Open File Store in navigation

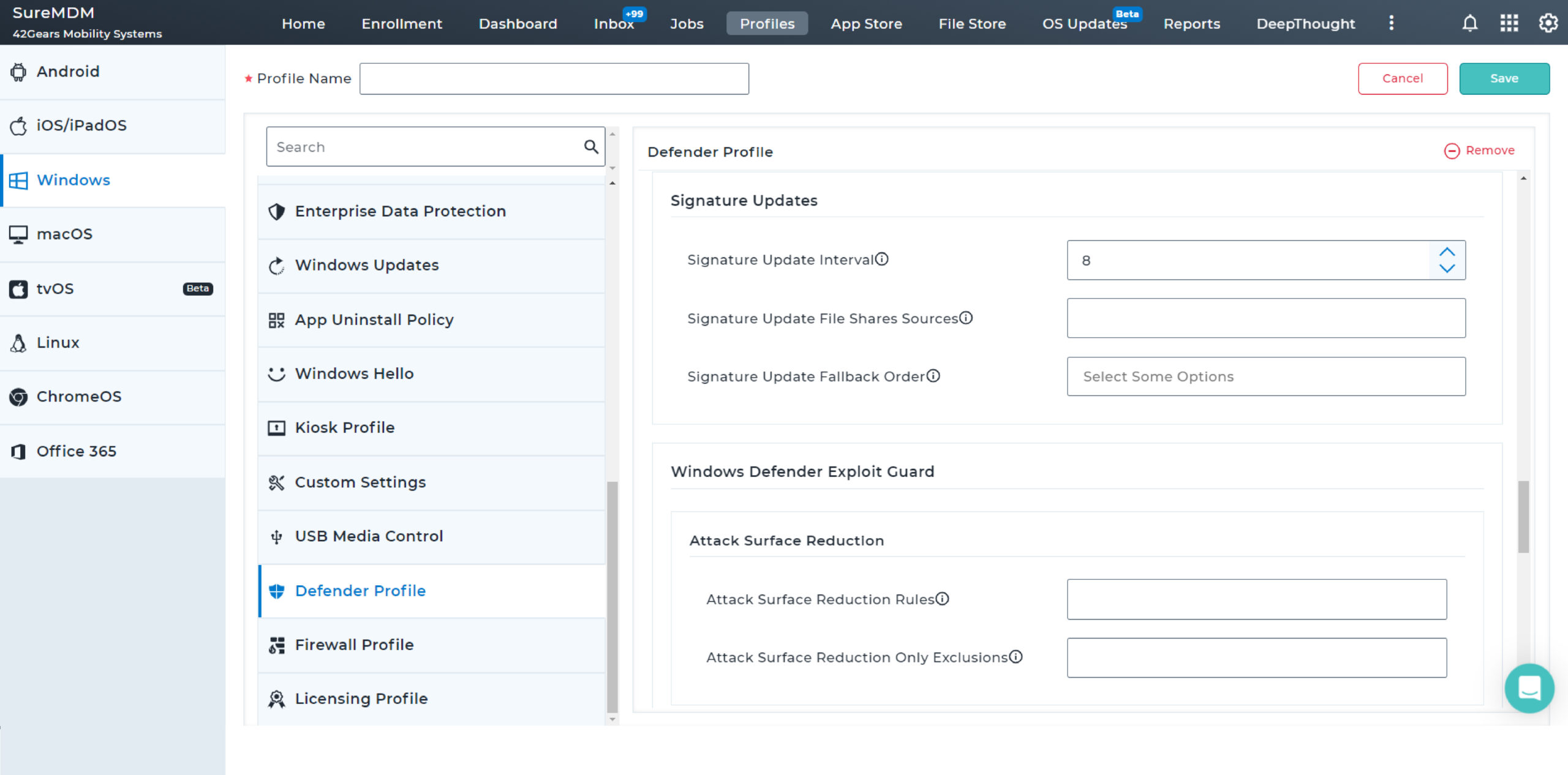tap(972, 23)
